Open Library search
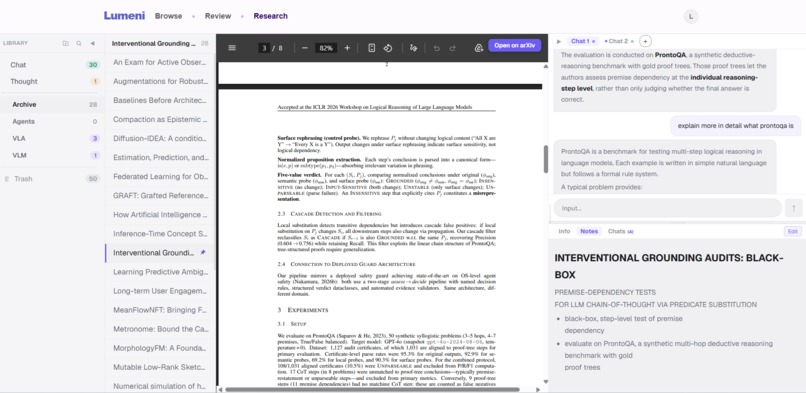This screenshot has height=393, width=806. coord(79,44)
